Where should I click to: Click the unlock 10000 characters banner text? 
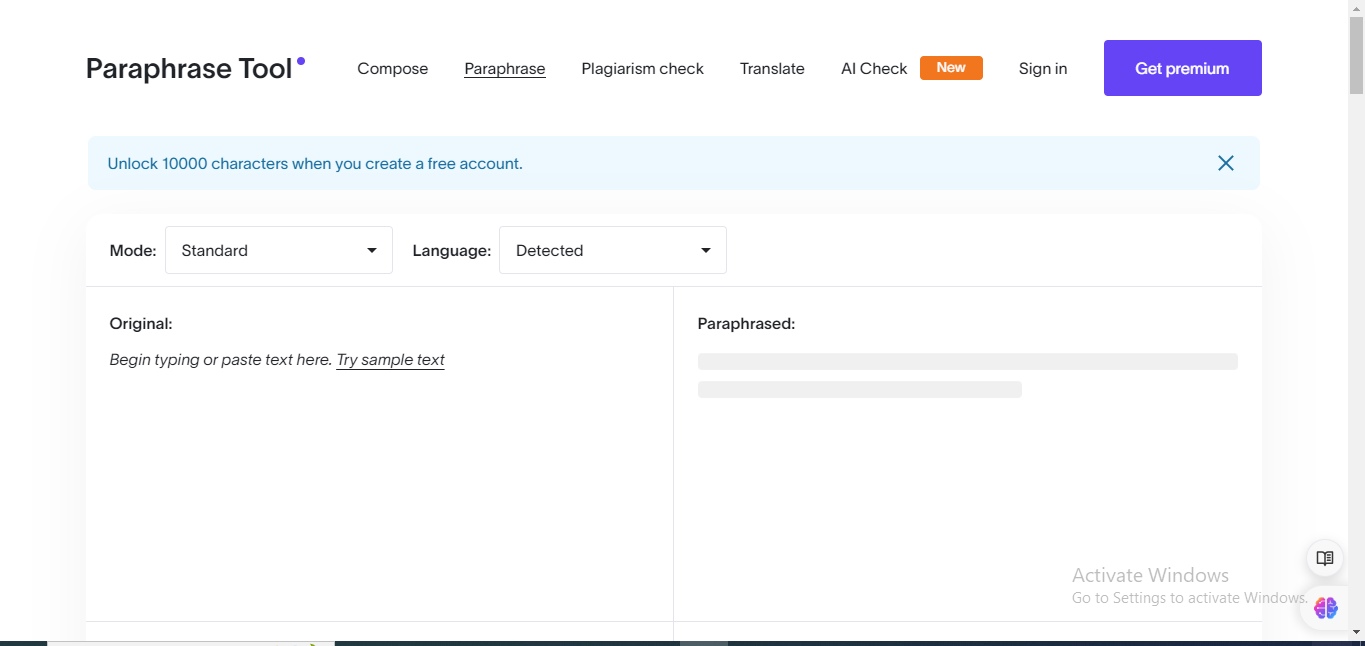[x=315, y=163]
